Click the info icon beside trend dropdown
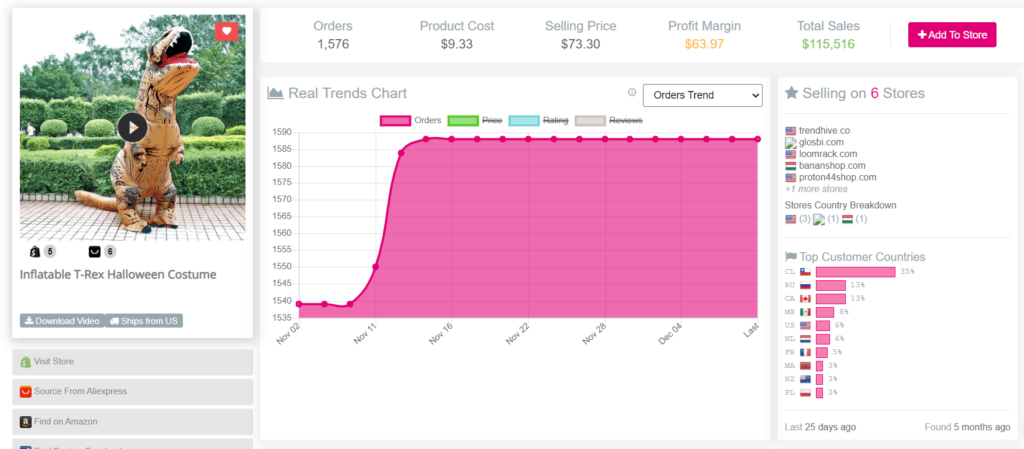 pyautogui.click(x=632, y=93)
